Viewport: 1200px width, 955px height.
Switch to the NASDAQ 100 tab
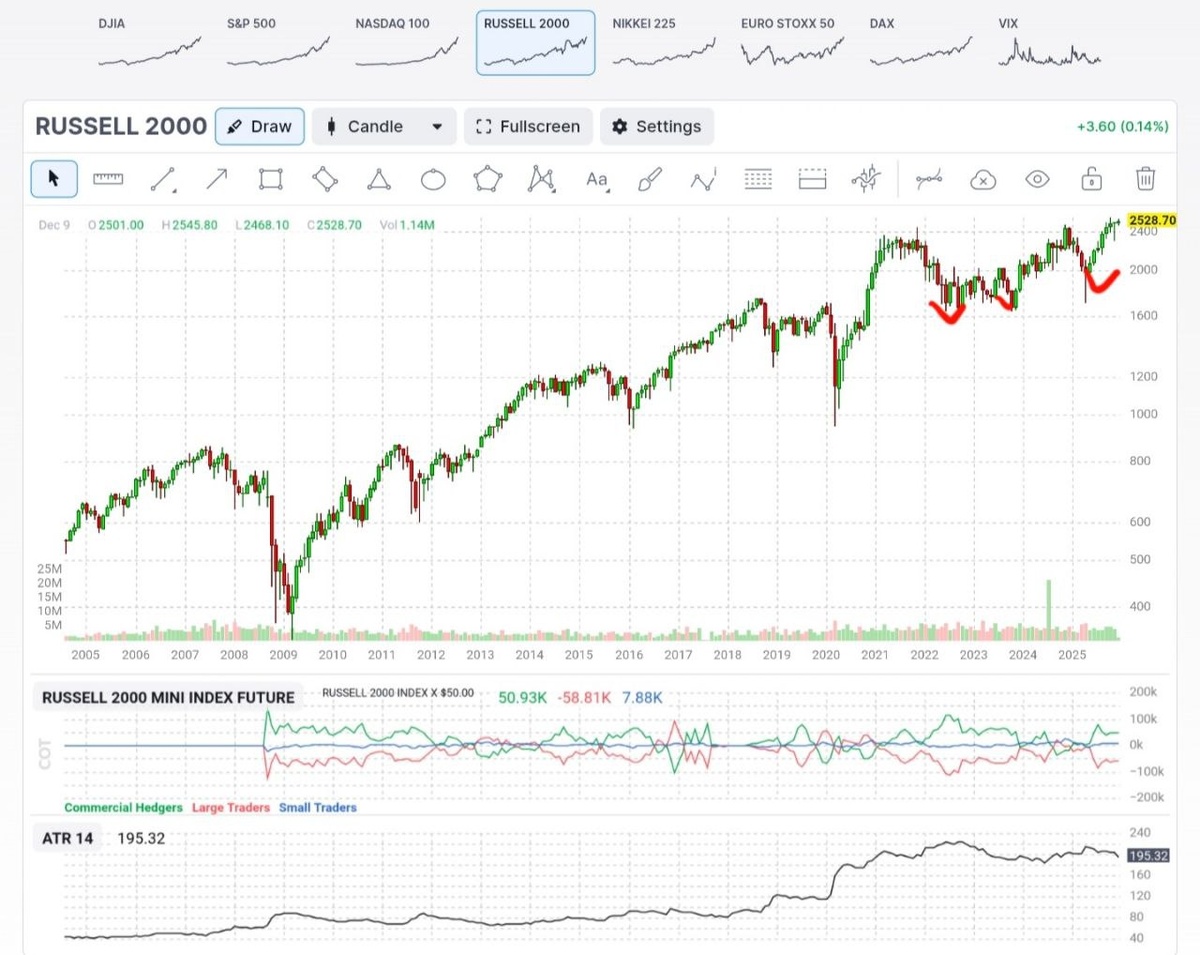[x=406, y=42]
